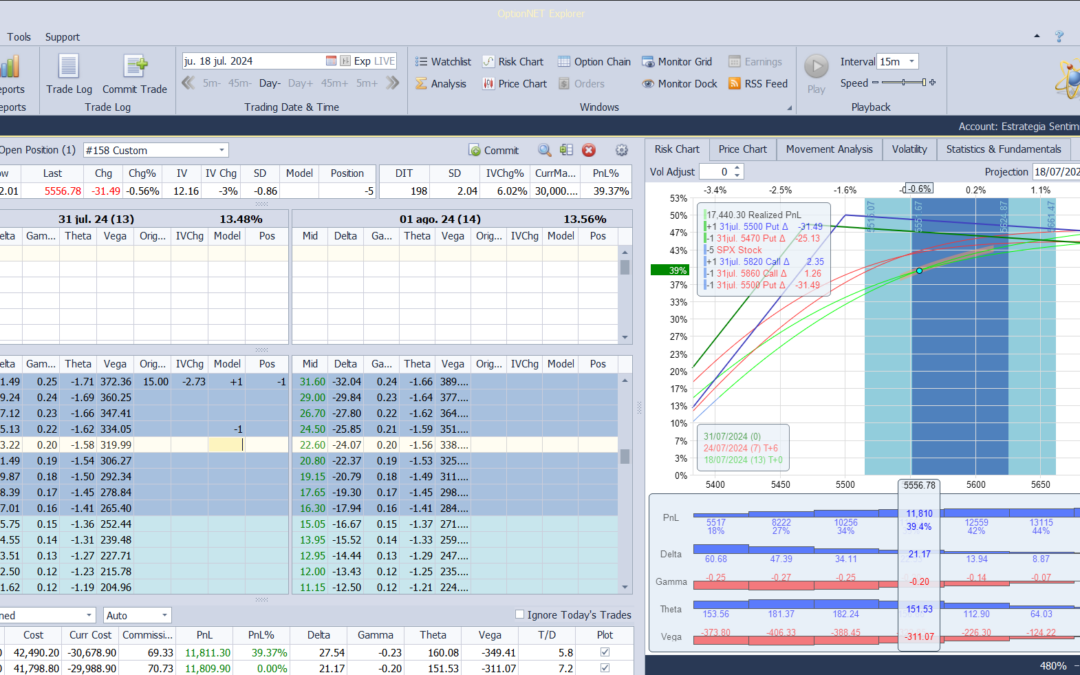This screenshot has height=675, width=1080.
Task: Open the RSS Feed window
Action: 758,83
